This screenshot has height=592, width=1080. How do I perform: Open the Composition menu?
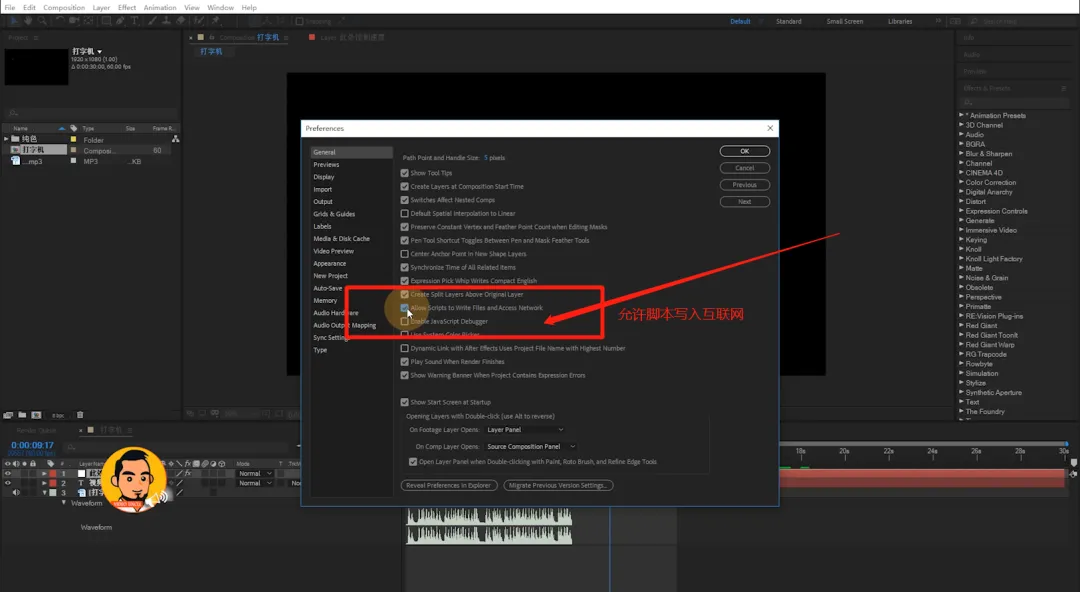pos(64,8)
